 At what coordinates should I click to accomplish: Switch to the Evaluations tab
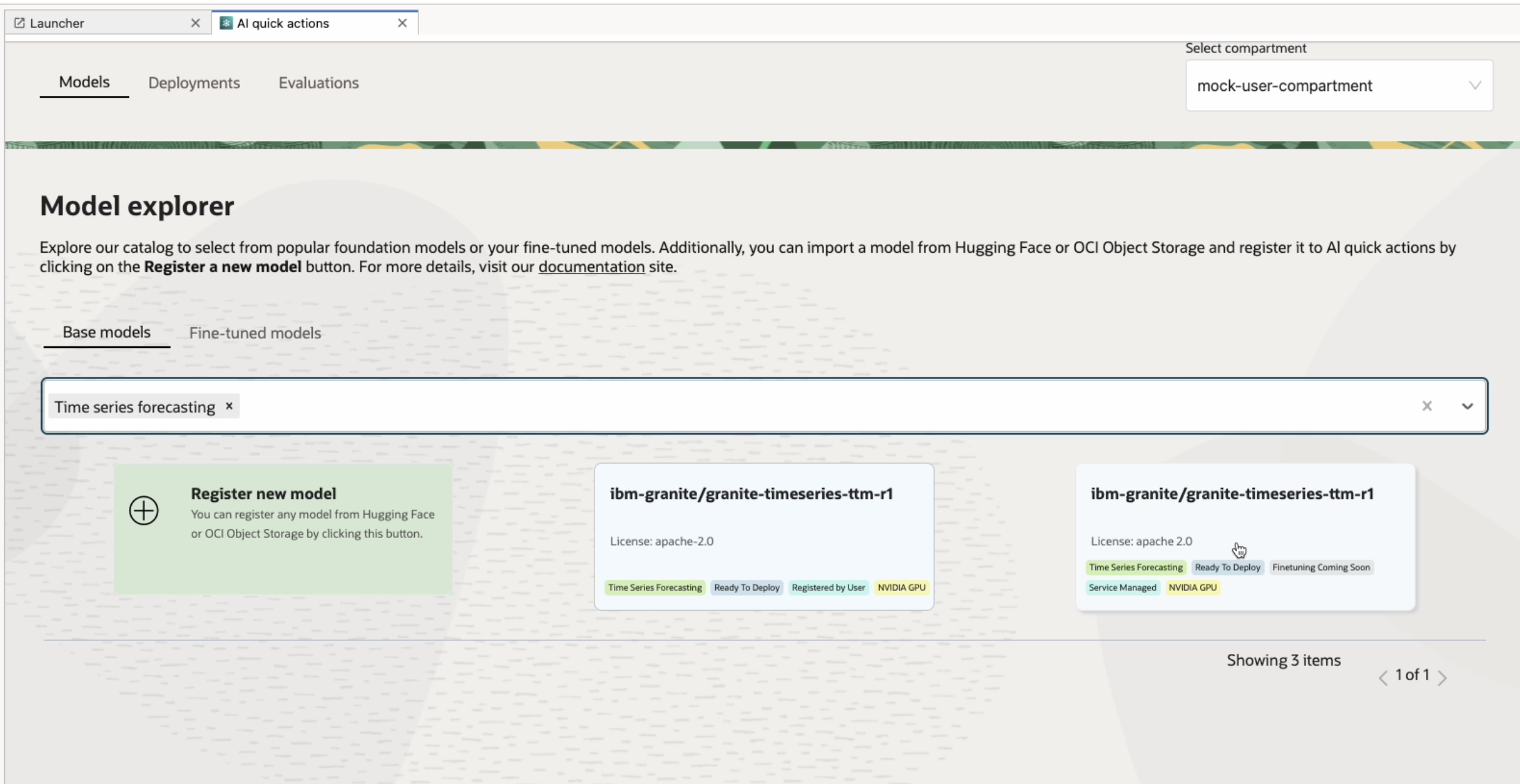(x=318, y=83)
